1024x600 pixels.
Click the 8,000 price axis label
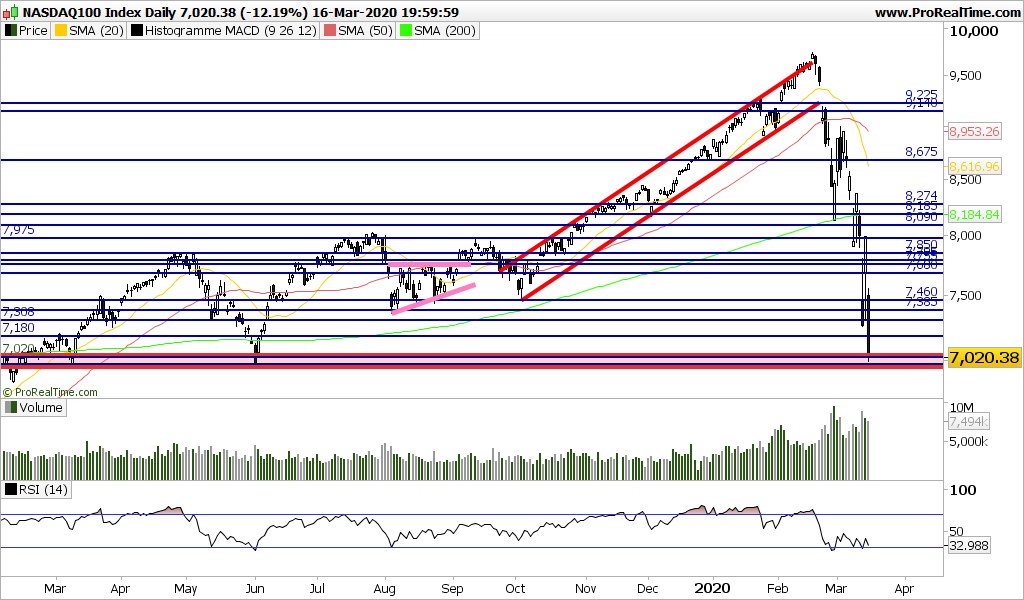[966, 236]
